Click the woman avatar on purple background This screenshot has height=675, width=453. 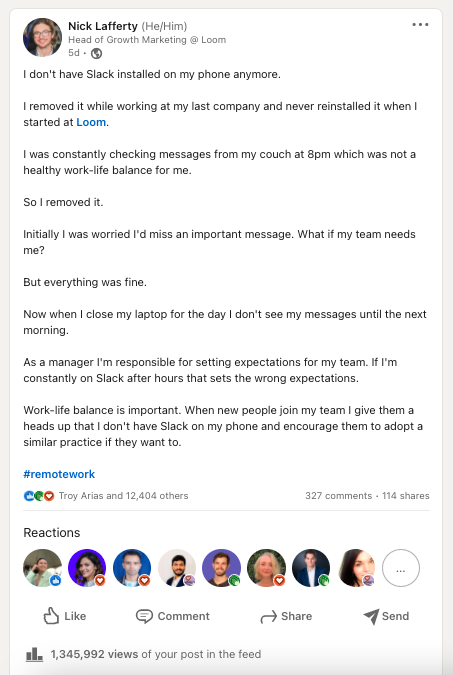coord(87,568)
